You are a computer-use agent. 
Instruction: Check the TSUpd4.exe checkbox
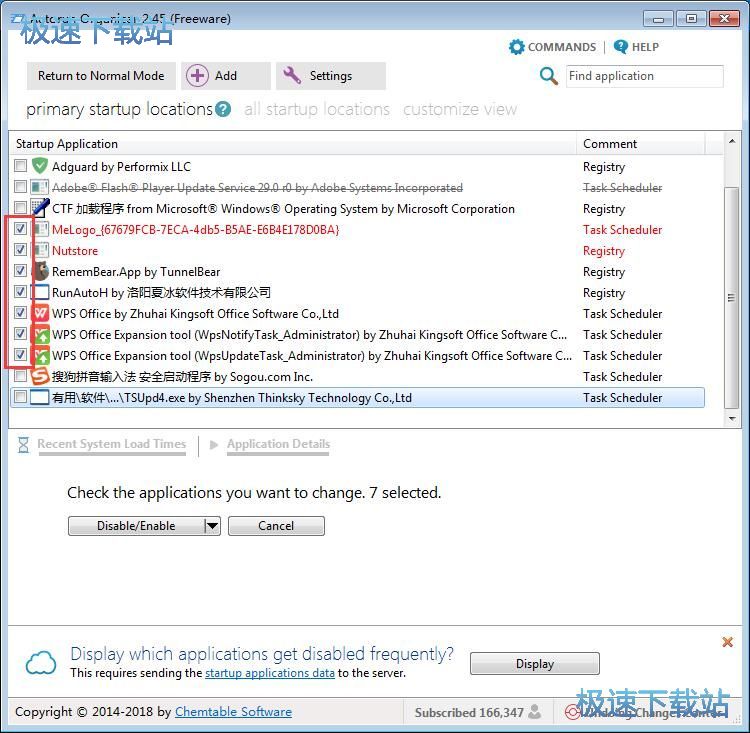pos(20,397)
